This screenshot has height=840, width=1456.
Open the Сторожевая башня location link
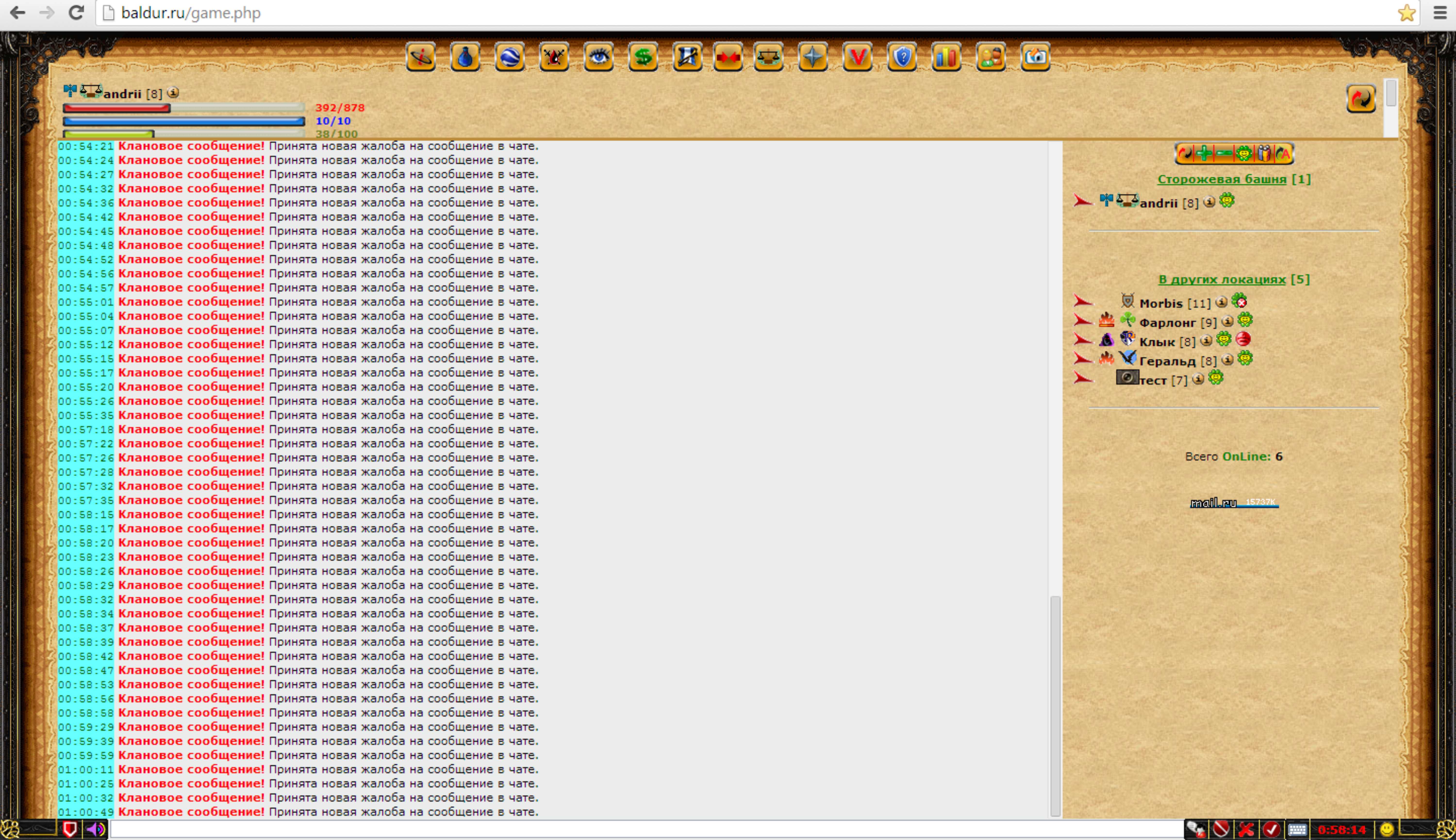[1222, 179]
